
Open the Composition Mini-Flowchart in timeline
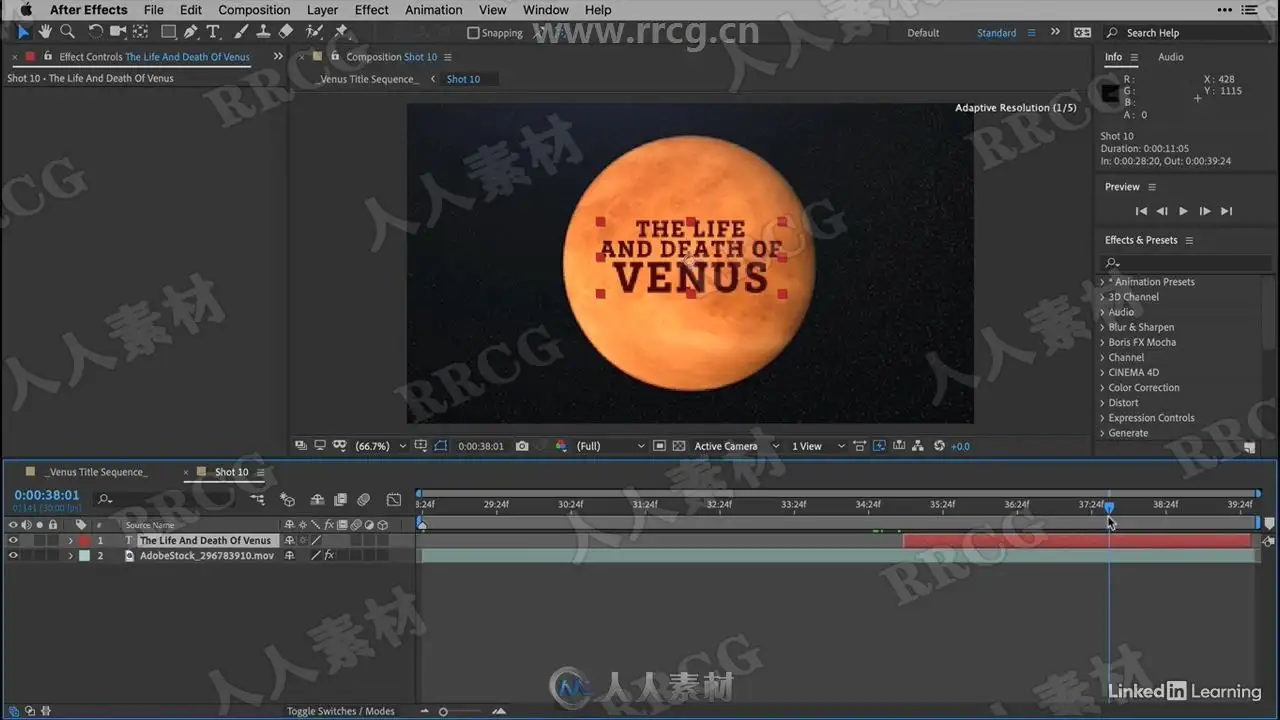tap(258, 499)
